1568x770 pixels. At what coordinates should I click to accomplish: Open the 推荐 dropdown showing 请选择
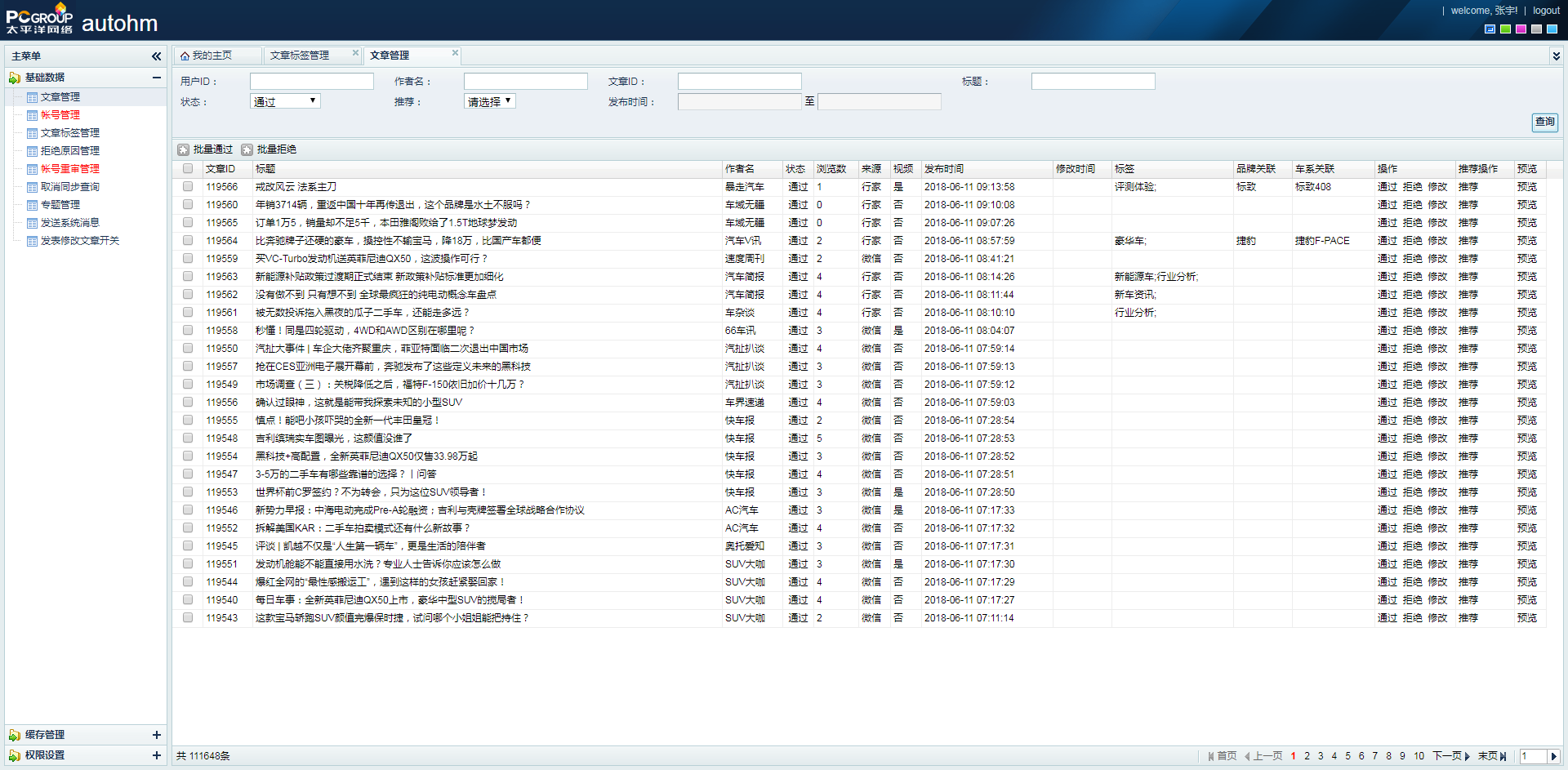(490, 101)
